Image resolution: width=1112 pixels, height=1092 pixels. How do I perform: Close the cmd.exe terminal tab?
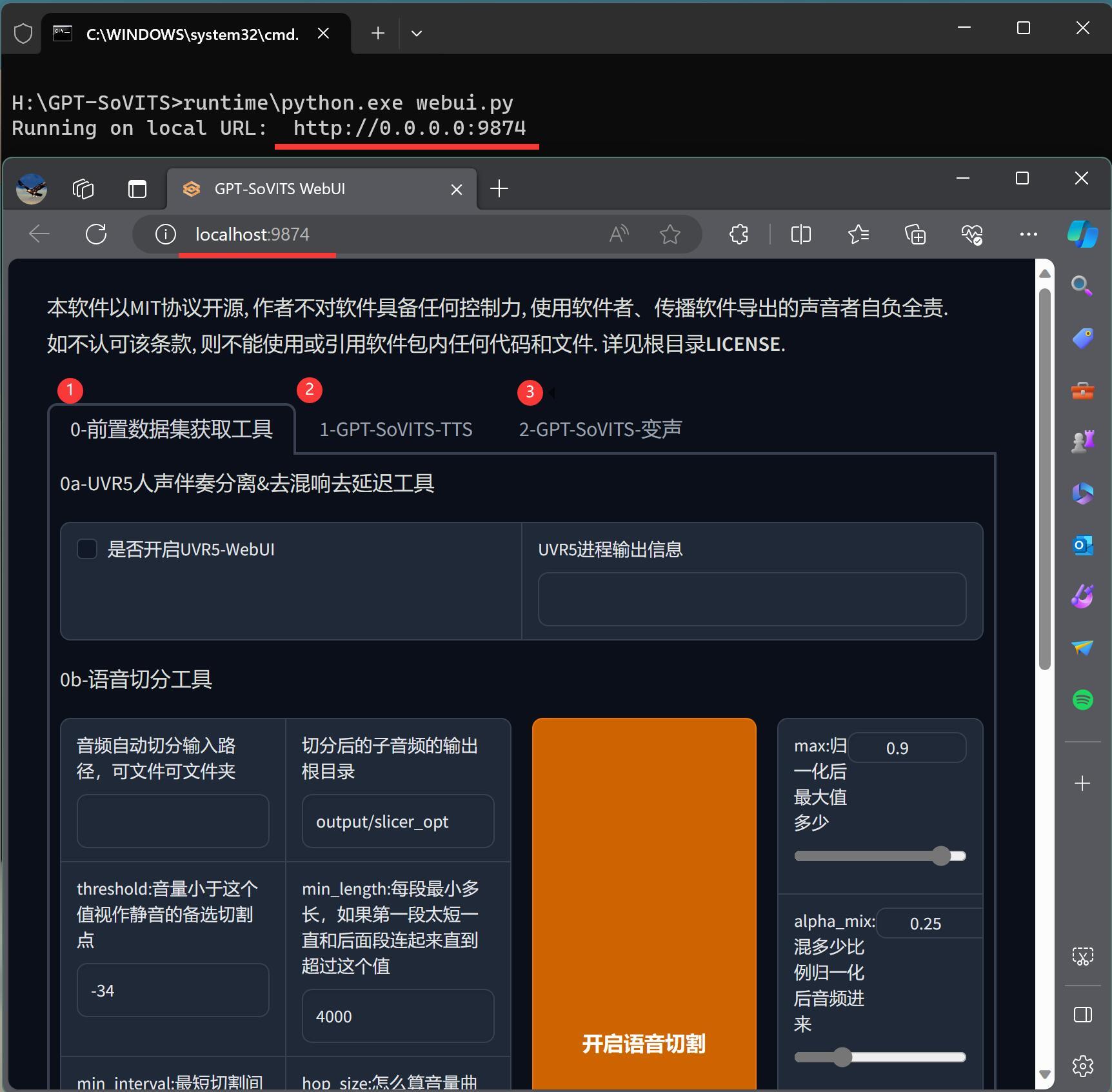(324, 34)
